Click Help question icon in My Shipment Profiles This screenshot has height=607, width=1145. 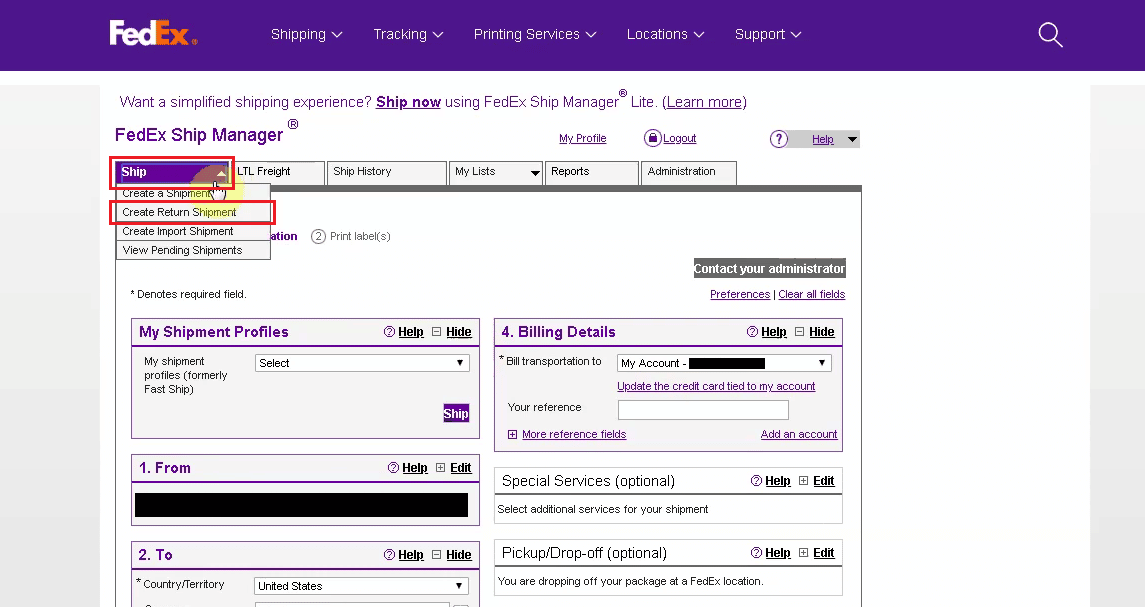tap(389, 332)
